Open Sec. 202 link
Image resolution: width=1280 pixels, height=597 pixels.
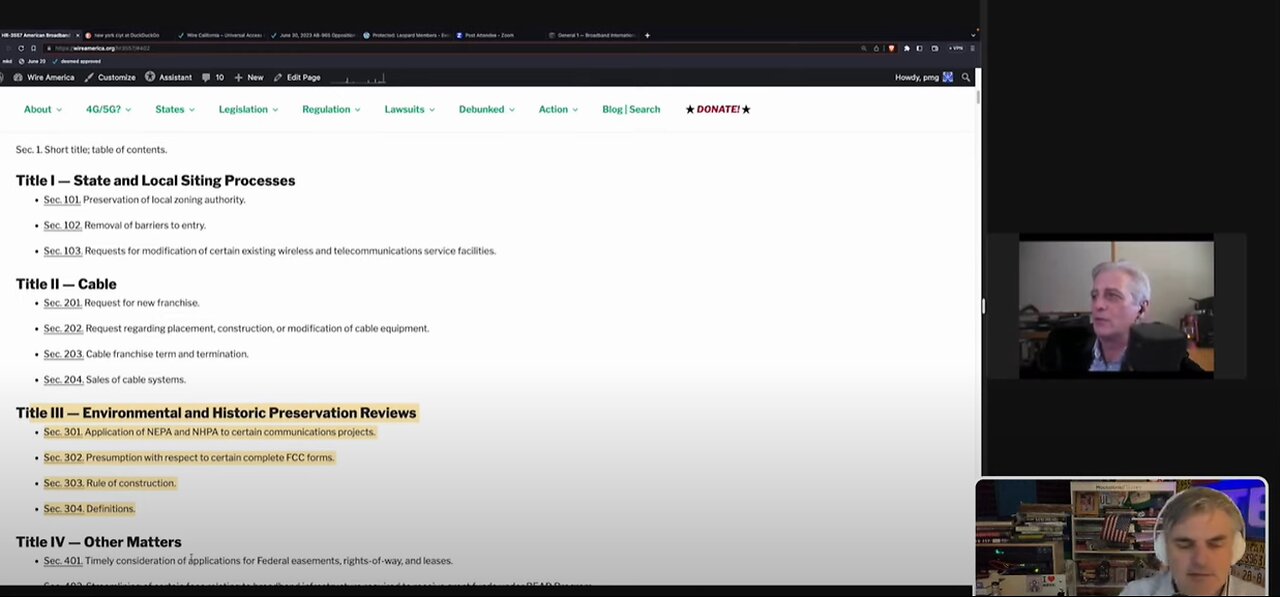pos(63,328)
